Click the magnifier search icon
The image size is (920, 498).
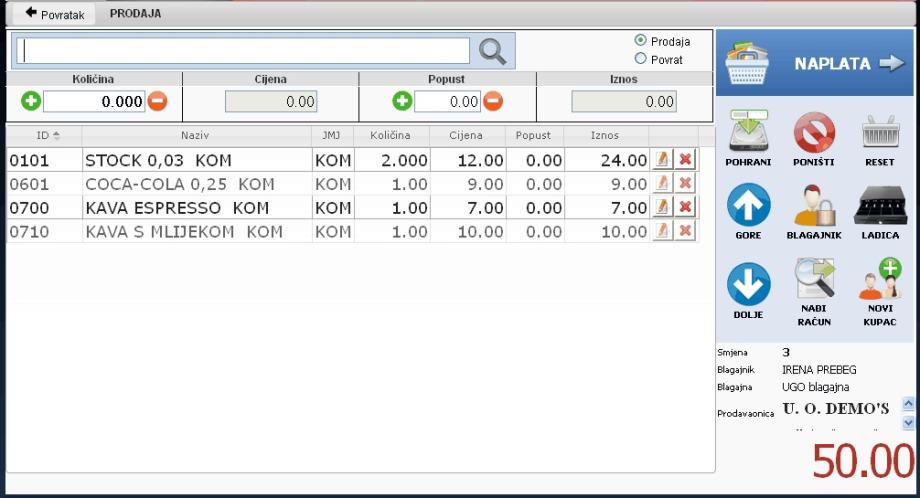(x=492, y=51)
